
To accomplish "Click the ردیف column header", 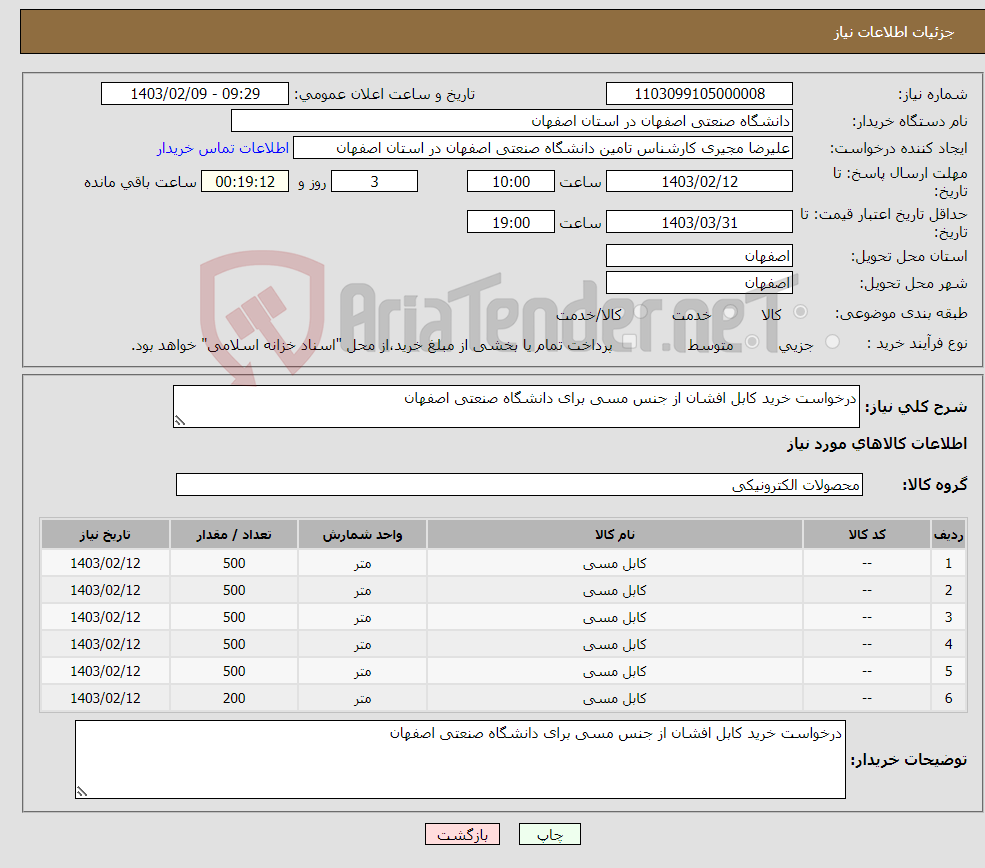I will (x=949, y=534).
